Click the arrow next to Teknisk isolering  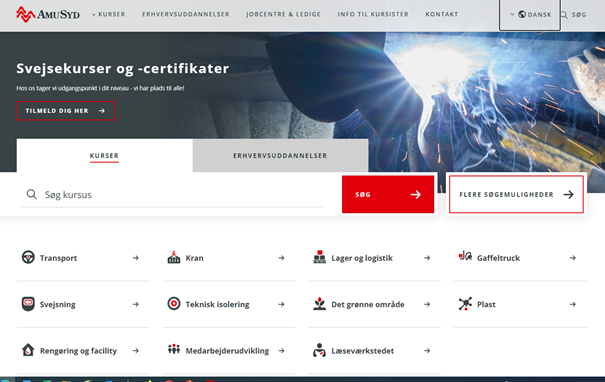pos(281,304)
